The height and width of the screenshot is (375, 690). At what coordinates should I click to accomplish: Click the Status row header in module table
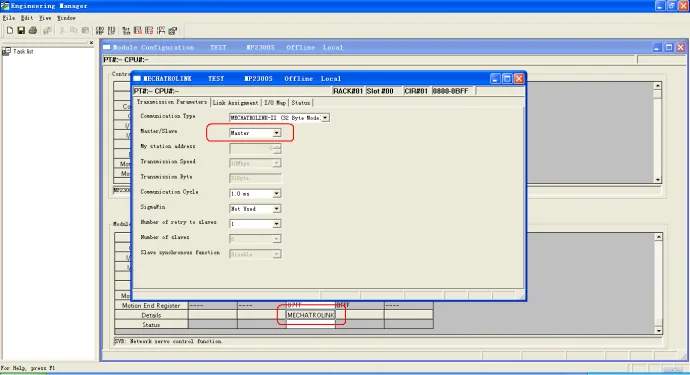(151, 325)
